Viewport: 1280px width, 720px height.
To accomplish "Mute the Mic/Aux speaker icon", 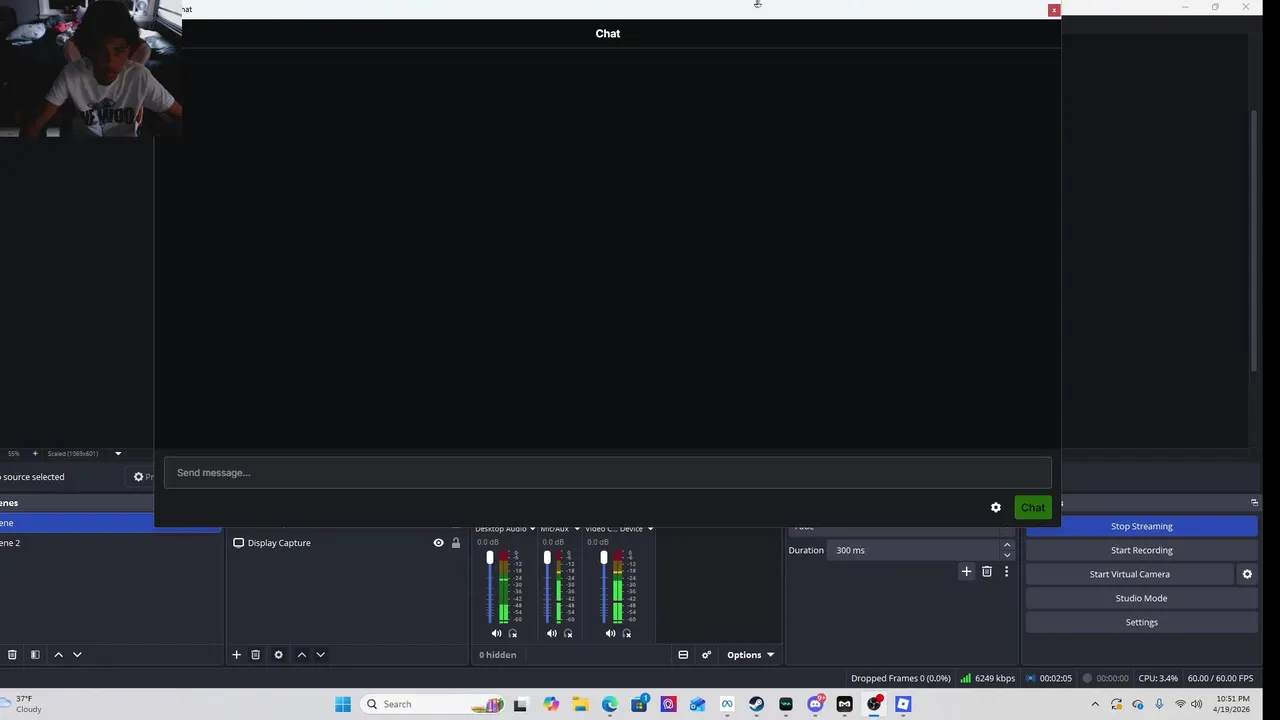I will (x=552, y=634).
